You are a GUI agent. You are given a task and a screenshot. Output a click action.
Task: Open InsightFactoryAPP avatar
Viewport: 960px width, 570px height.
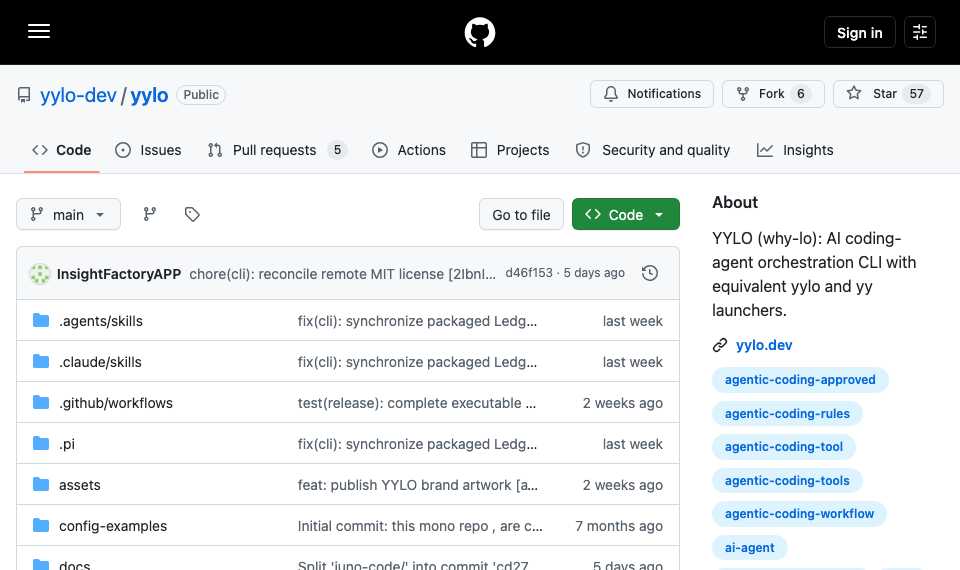pos(40,274)
